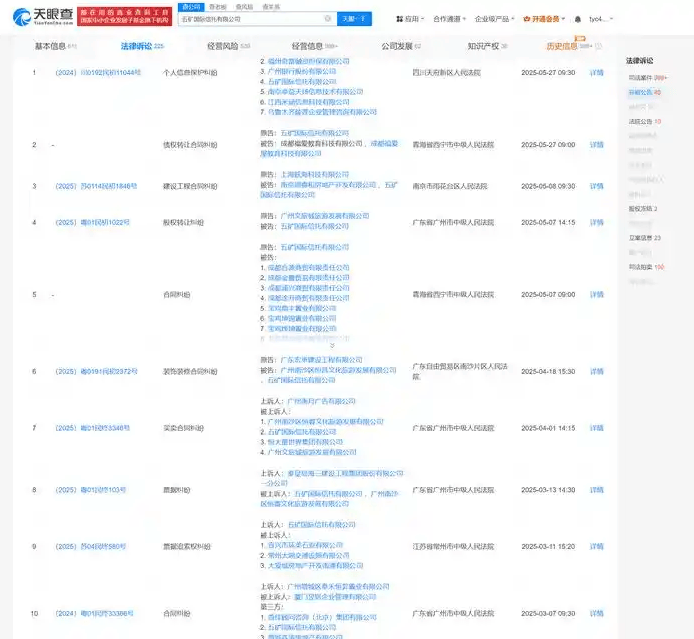Open the 合作通道 dropdown
The width and height of the screenshot is (694, 639).
[x=449, y=19]
